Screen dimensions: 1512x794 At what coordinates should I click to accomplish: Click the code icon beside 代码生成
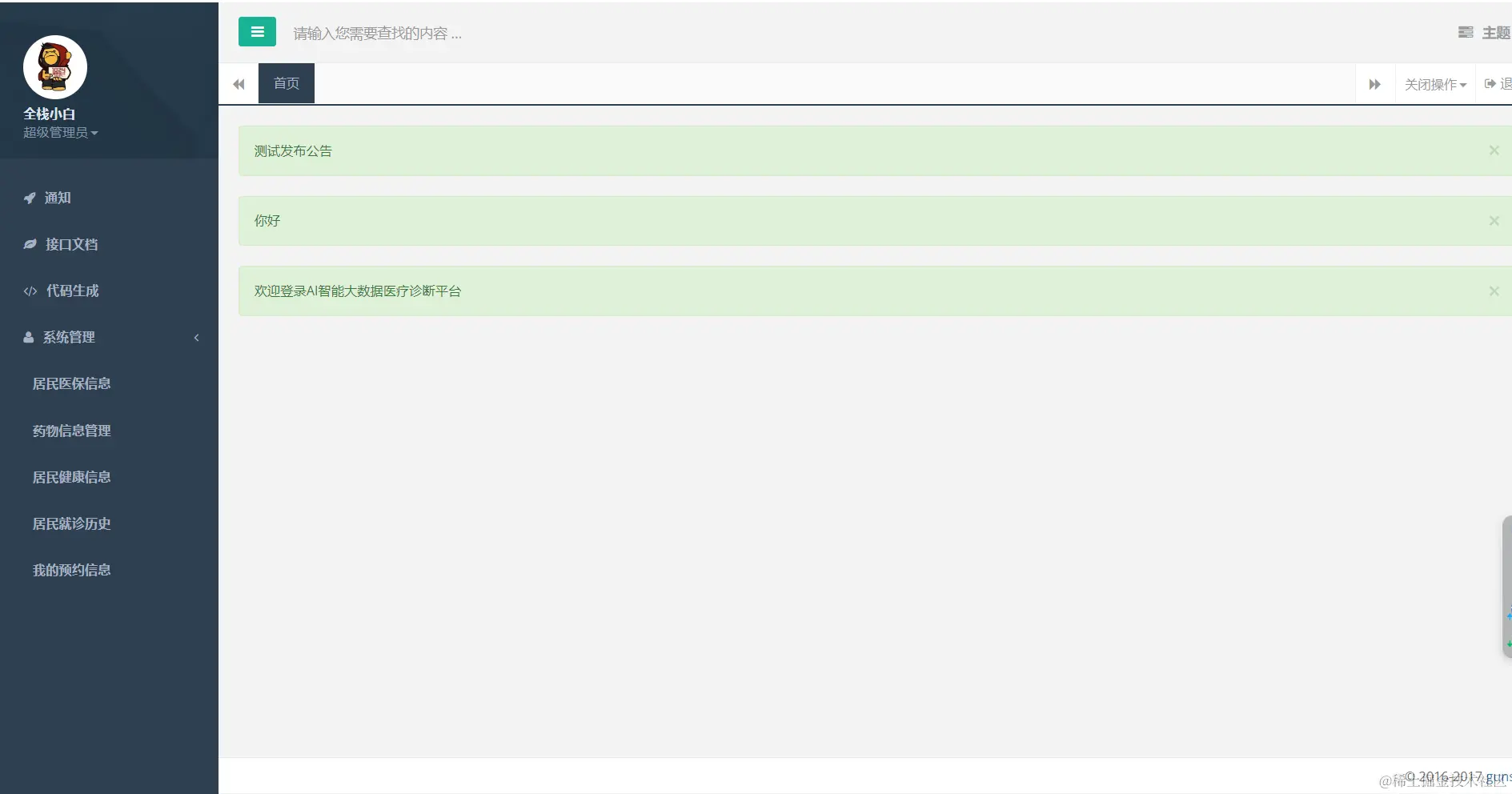30,291
